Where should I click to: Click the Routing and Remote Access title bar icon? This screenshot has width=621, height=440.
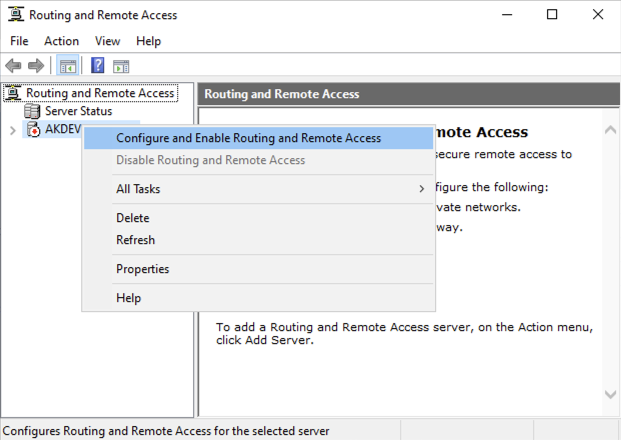tap(16, 15)
